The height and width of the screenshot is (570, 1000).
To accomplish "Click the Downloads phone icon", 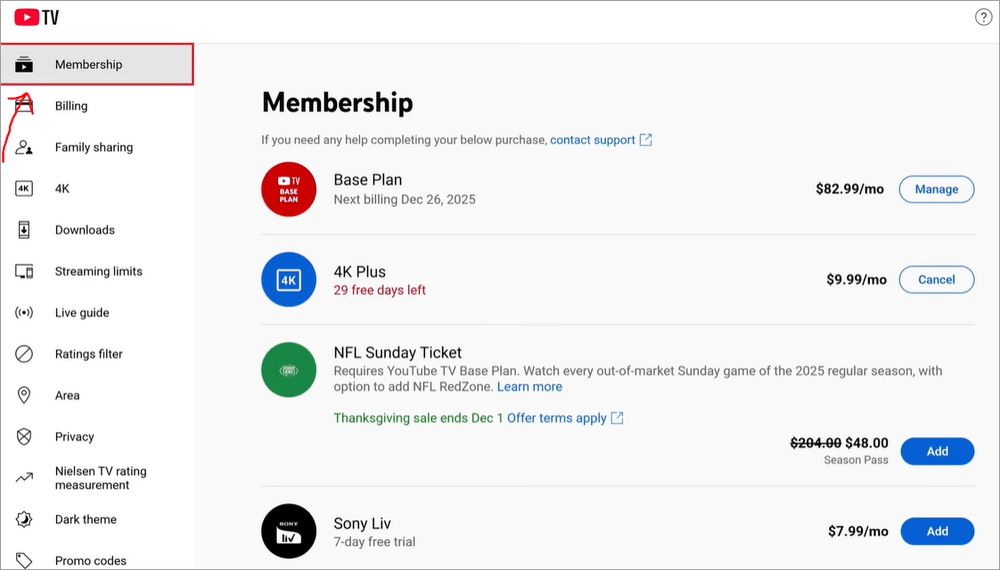I will click(24, 230).
